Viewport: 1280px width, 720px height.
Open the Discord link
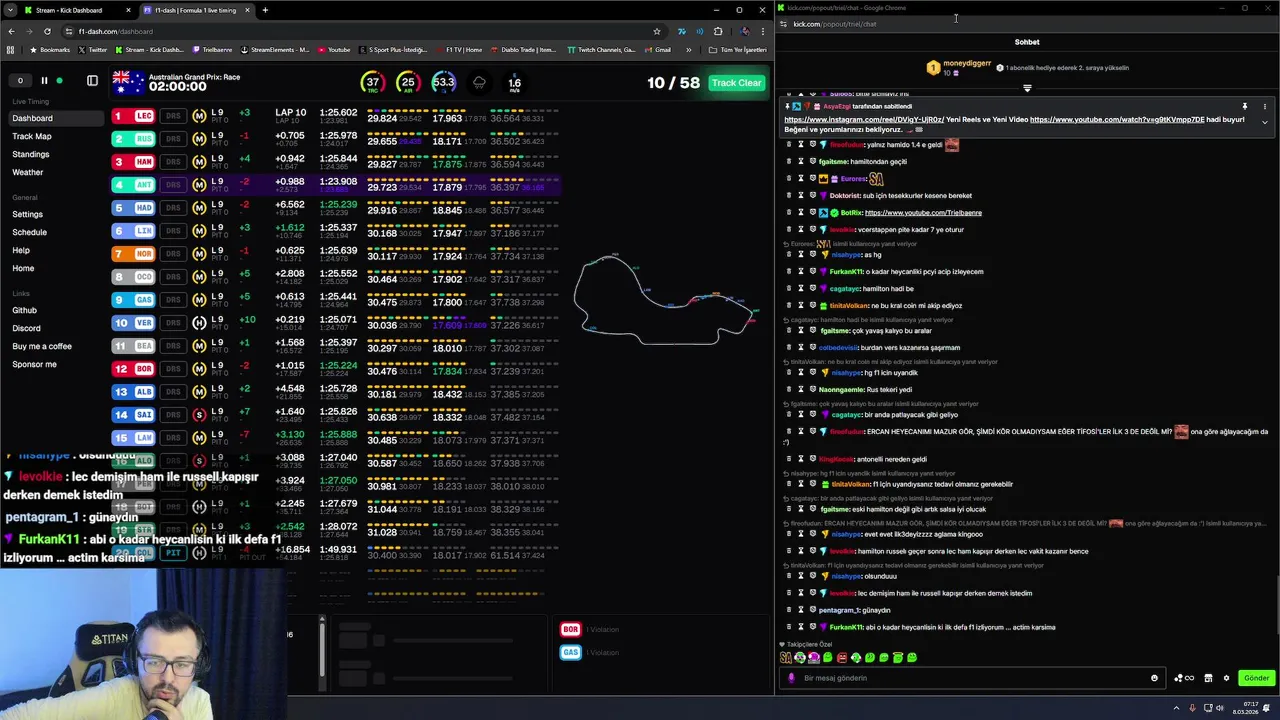click(x=26, y=328)
